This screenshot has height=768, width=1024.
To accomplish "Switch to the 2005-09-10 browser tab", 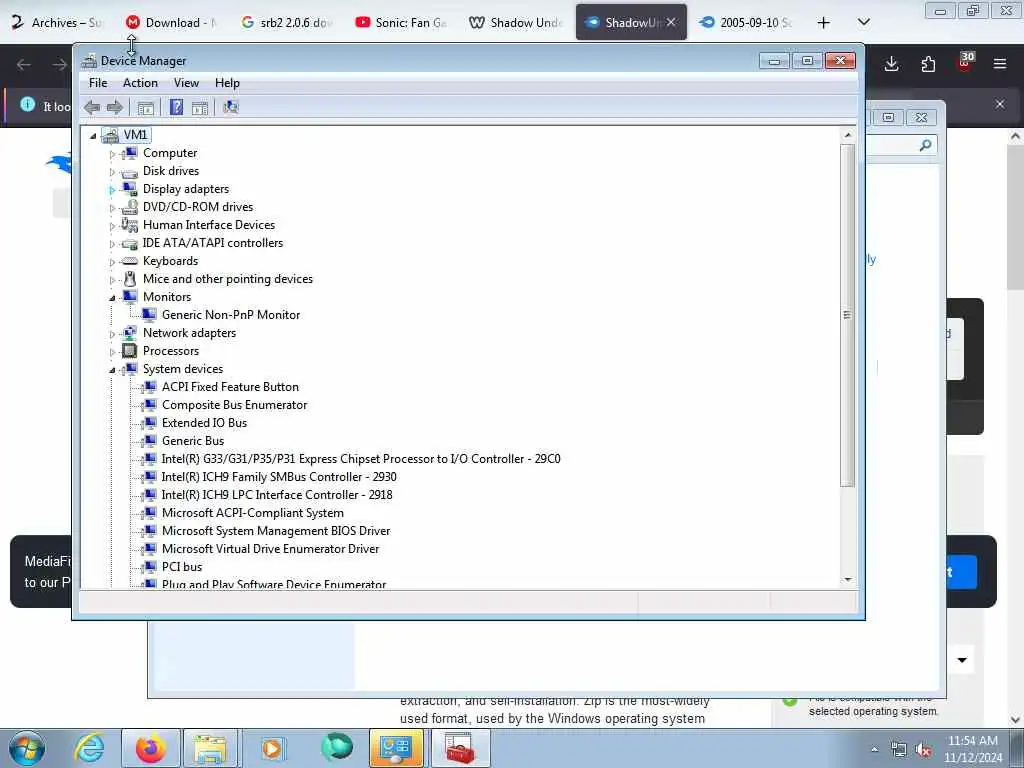I will coord(746,22).
